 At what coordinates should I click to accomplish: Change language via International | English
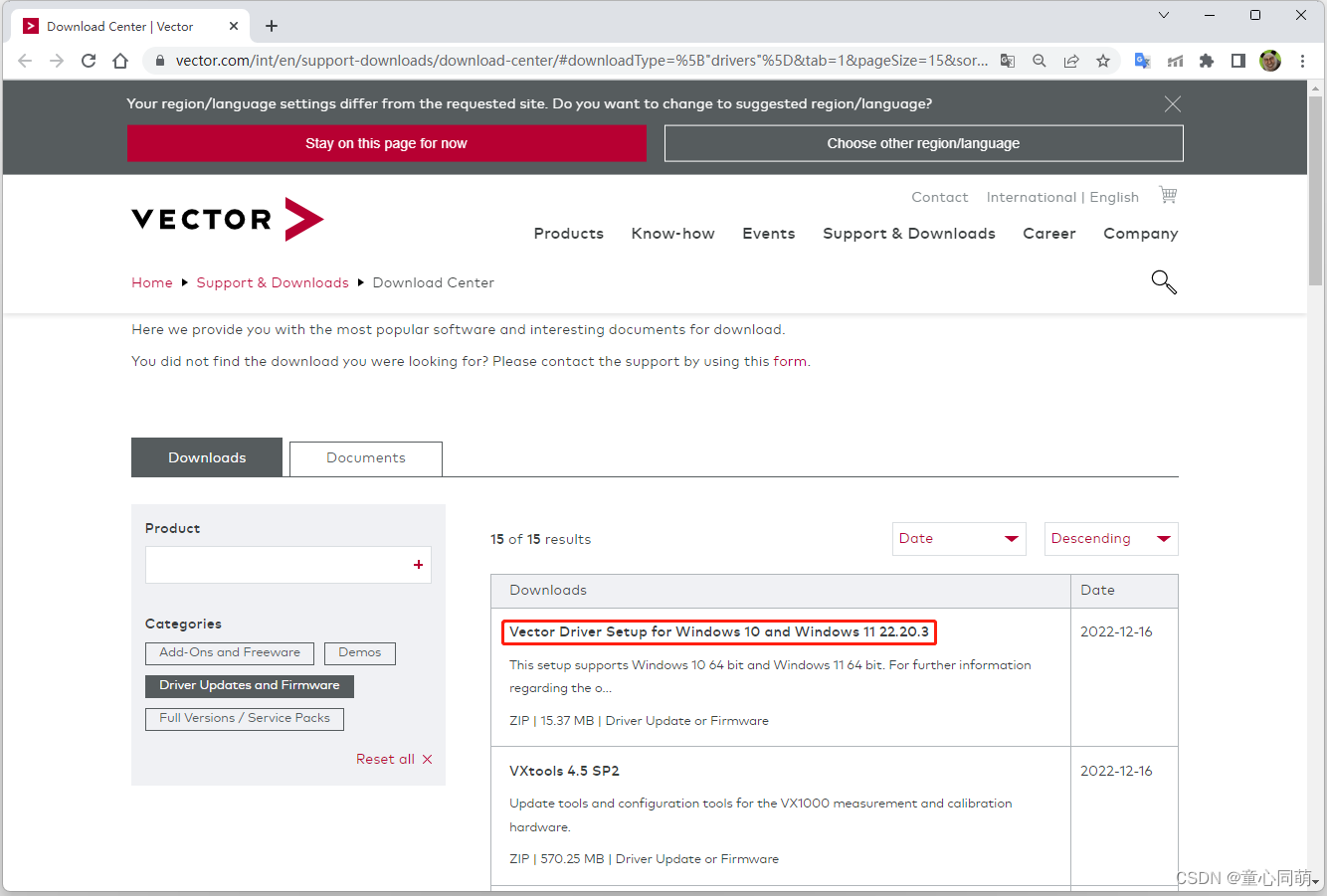pos(1062,197)
